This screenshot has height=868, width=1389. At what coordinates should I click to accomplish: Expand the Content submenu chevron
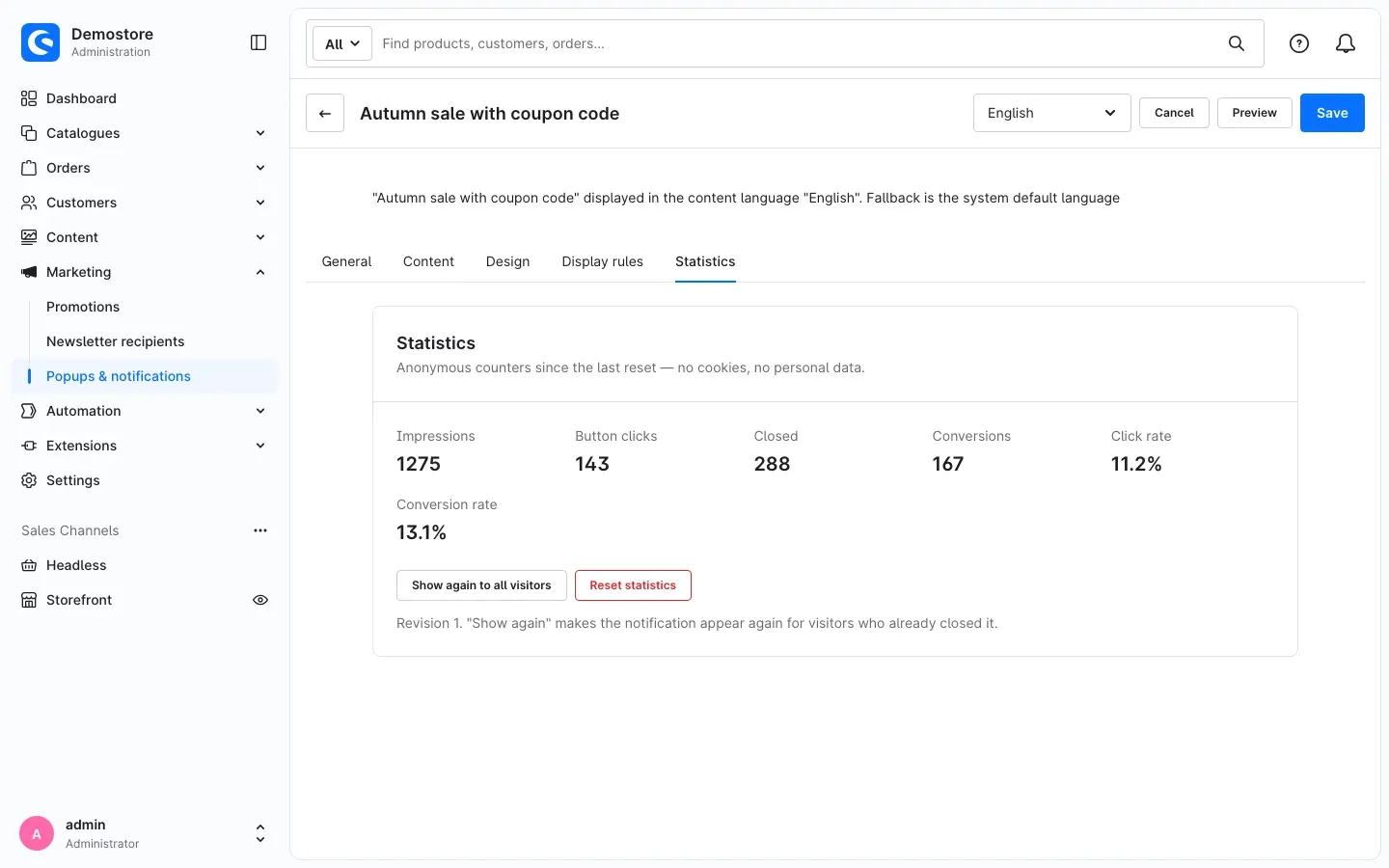tap(260, 237)
